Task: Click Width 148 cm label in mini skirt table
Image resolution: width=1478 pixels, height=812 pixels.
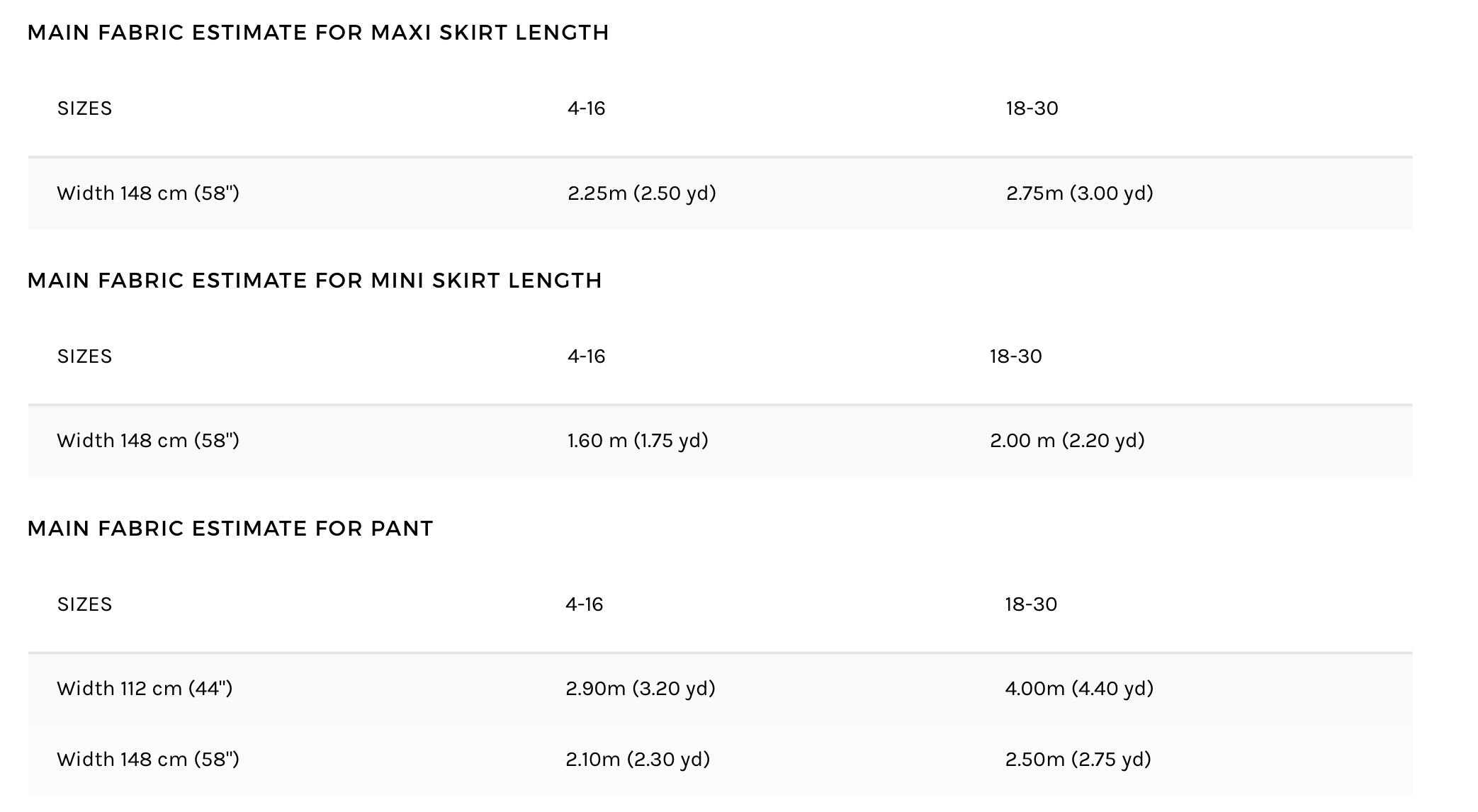Action: pyautogui.click(x=148, y=440)
